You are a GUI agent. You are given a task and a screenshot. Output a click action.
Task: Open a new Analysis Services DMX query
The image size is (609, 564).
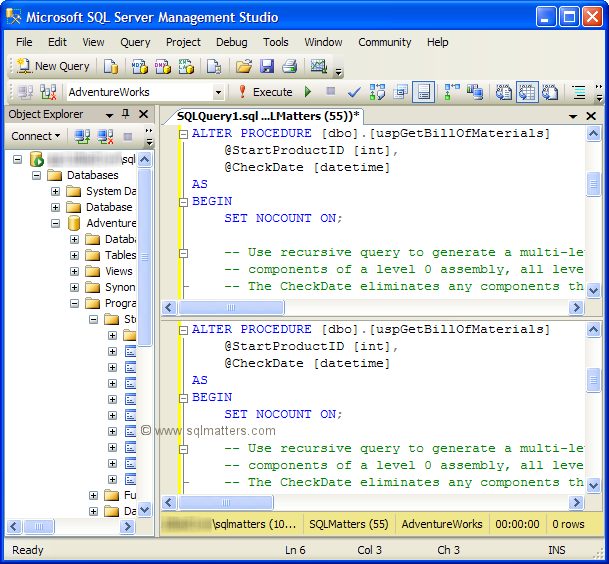pos(163,66)
